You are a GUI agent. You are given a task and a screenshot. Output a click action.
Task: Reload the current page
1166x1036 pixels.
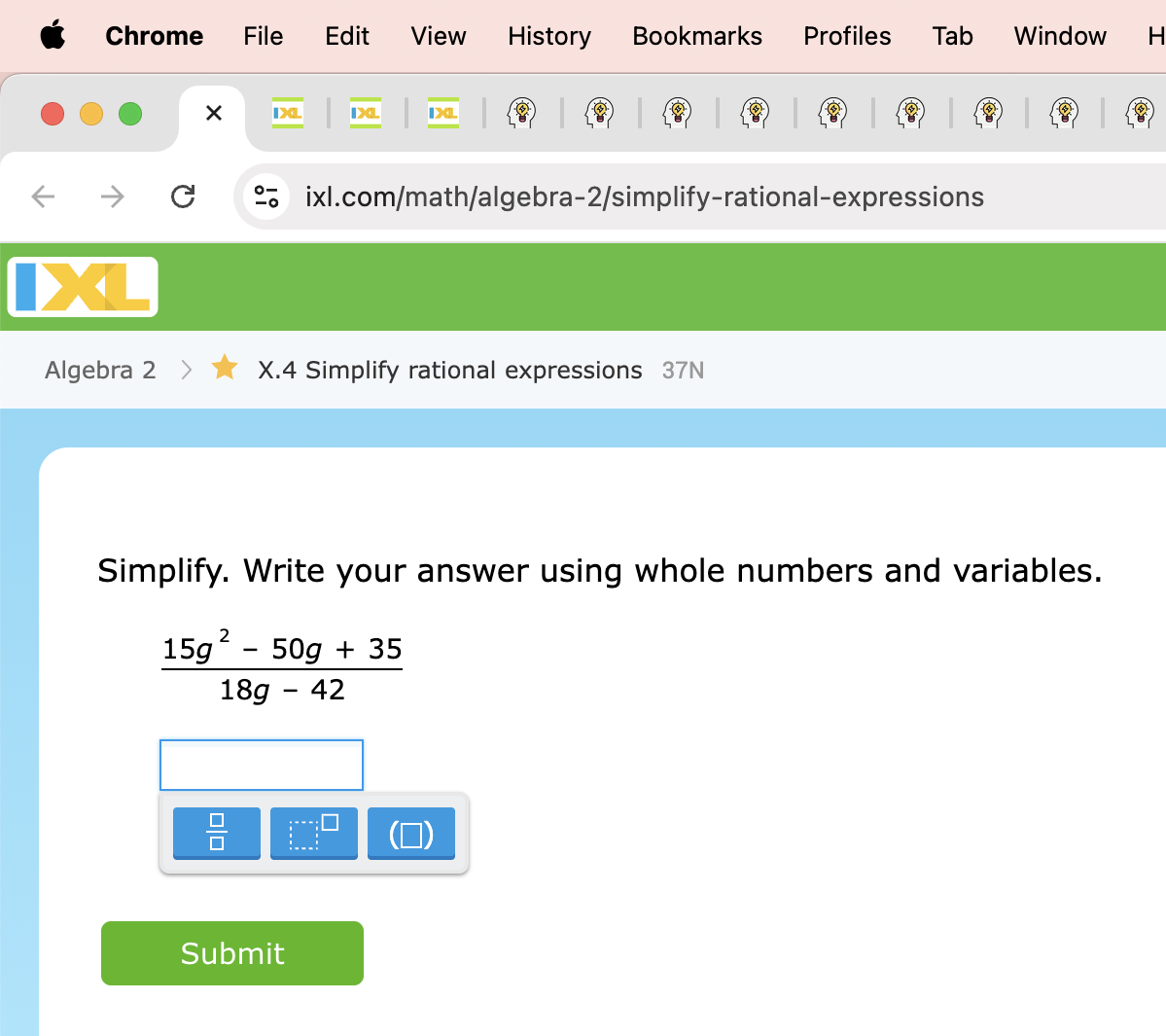click(x=183, y=196)
